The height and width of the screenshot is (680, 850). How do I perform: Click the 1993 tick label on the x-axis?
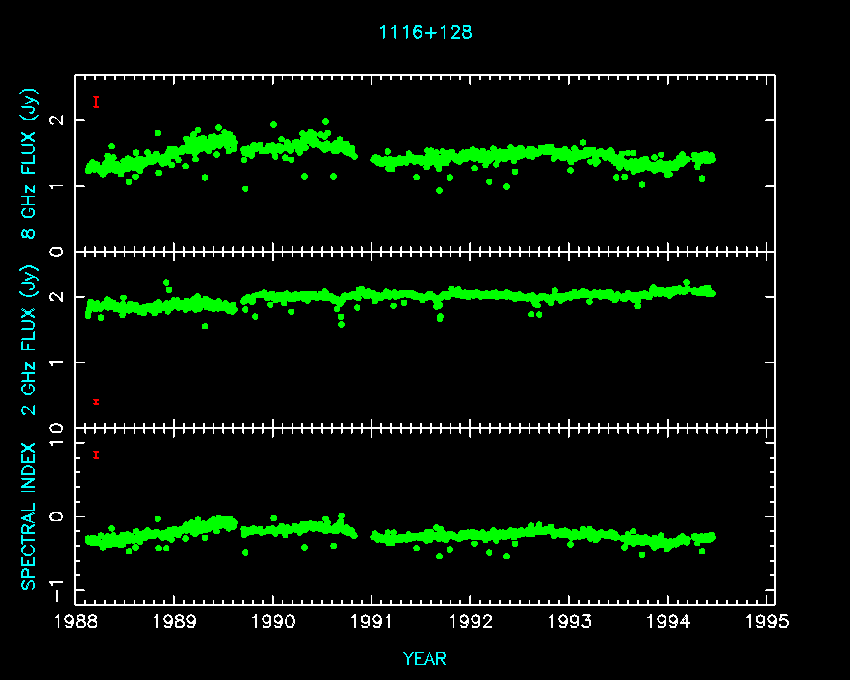point(570,622)
